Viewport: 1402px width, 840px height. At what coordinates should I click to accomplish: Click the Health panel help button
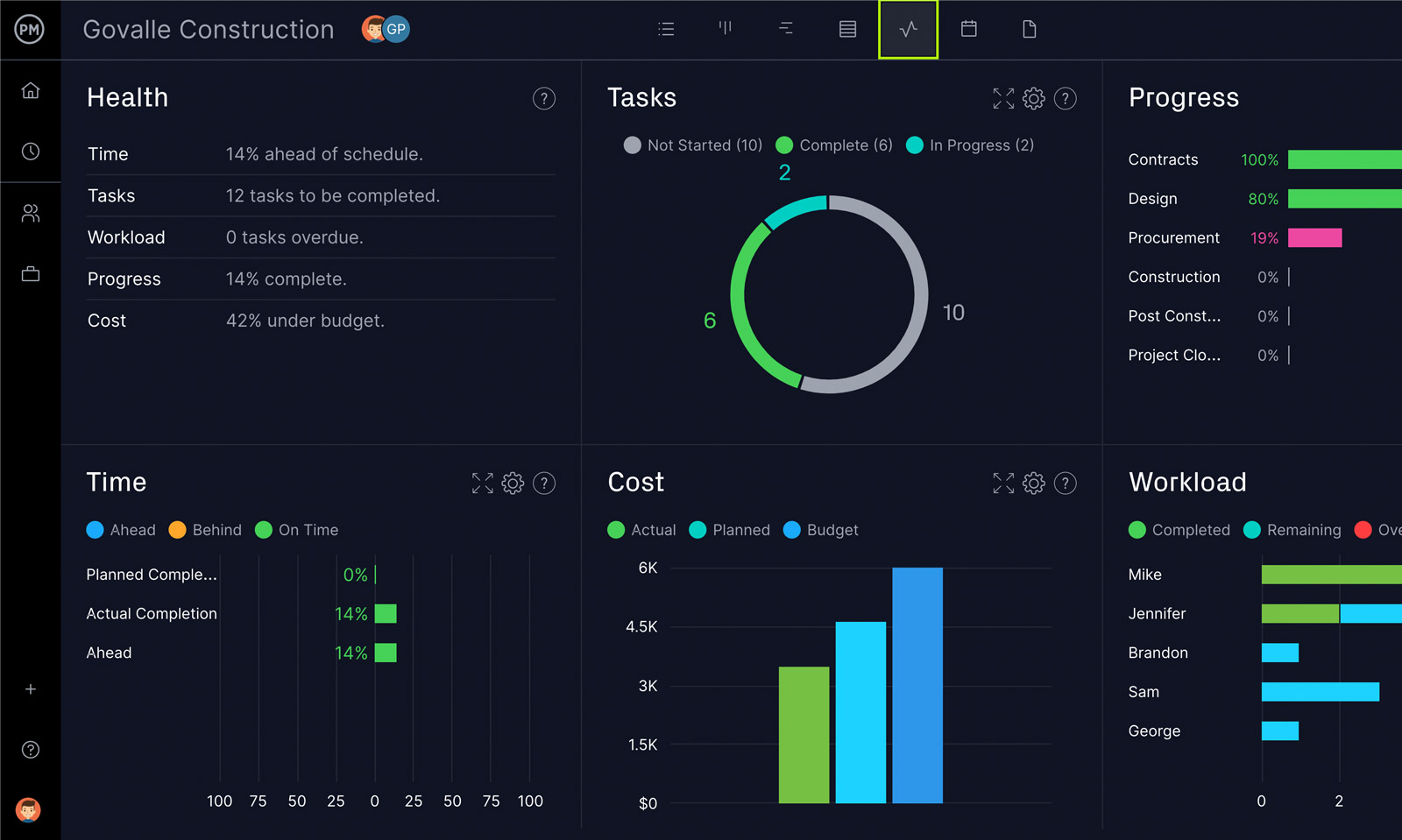coord(544,98)
